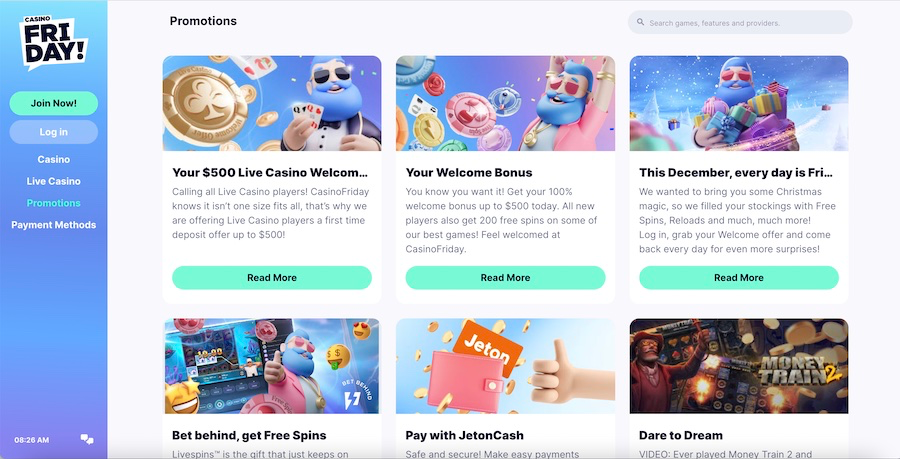
Task: Read More about Your Welcome Bonus
Action: coord(506,278)
